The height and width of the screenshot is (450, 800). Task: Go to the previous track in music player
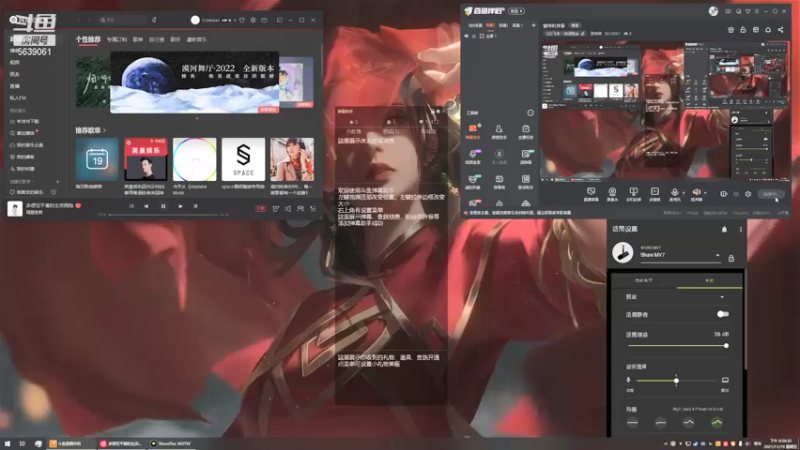pos(146,206)
